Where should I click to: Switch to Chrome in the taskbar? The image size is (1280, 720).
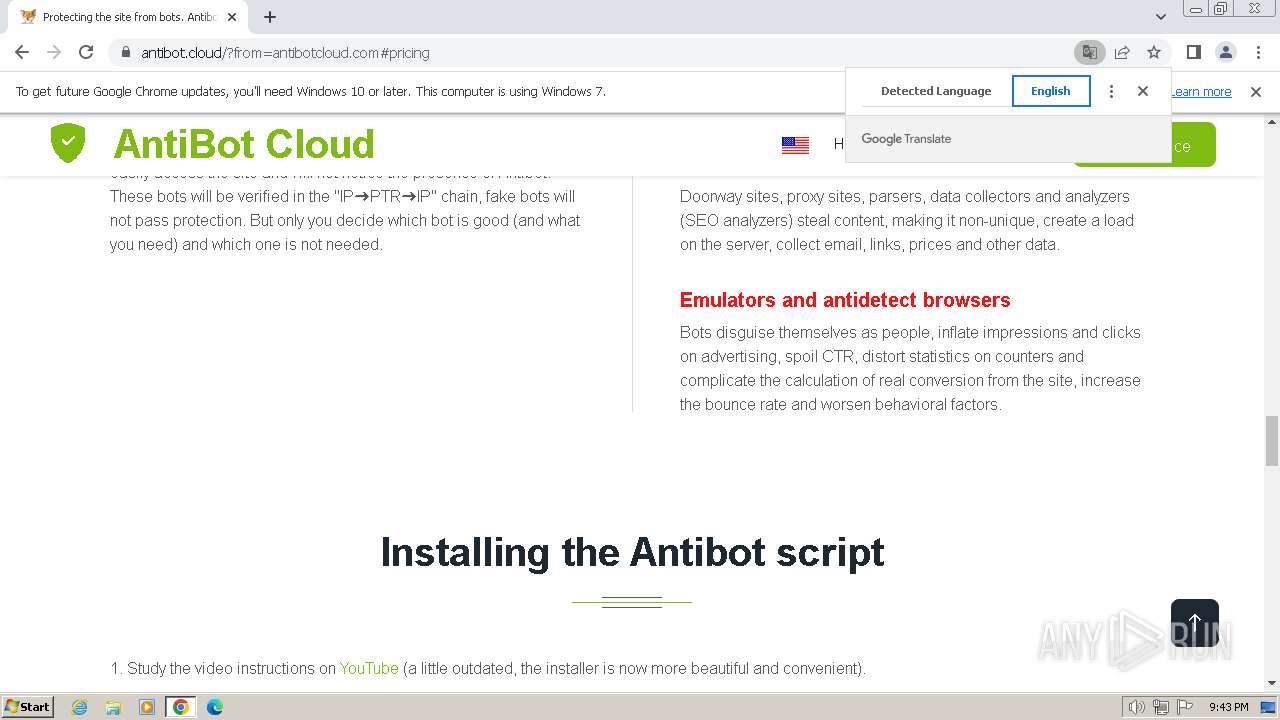[181, 707]
